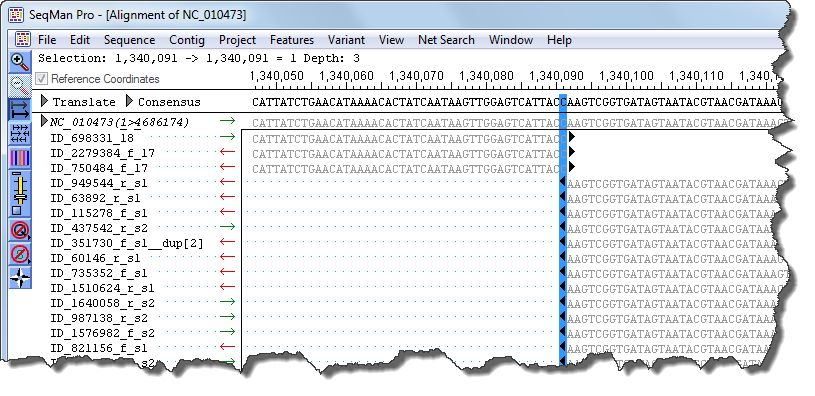Screen dimensions: 815x396
Task: Click the green direction arrow of ID_437542_r_s2
Action: coord(227,227)
